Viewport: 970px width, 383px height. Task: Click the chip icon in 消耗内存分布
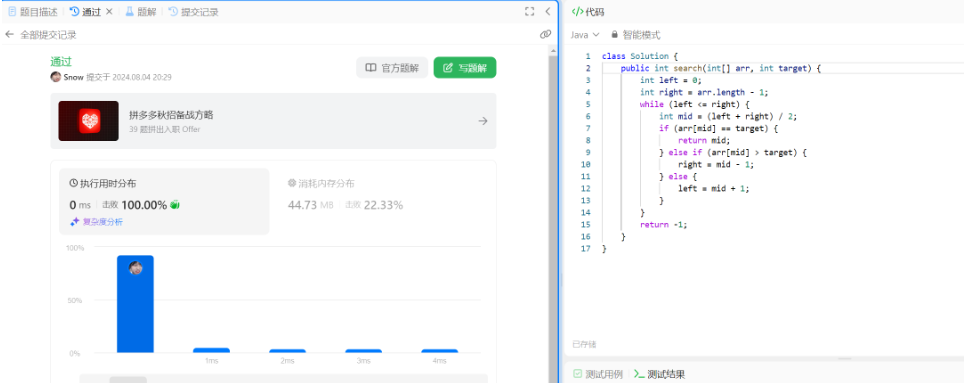click(292, 183)
